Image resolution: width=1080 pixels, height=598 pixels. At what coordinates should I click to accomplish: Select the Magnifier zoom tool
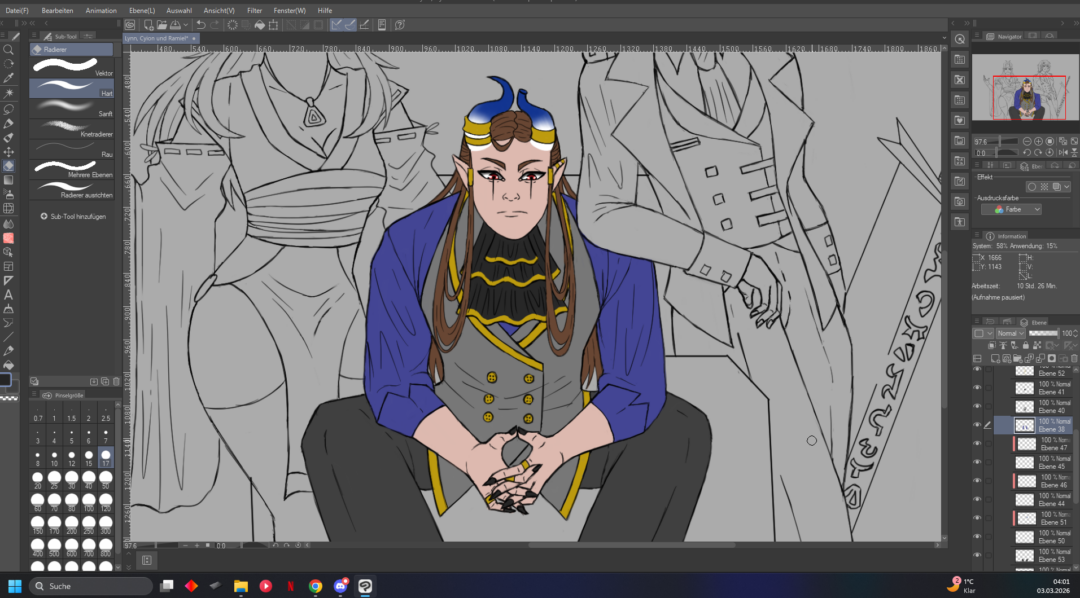tap(9, 49)
